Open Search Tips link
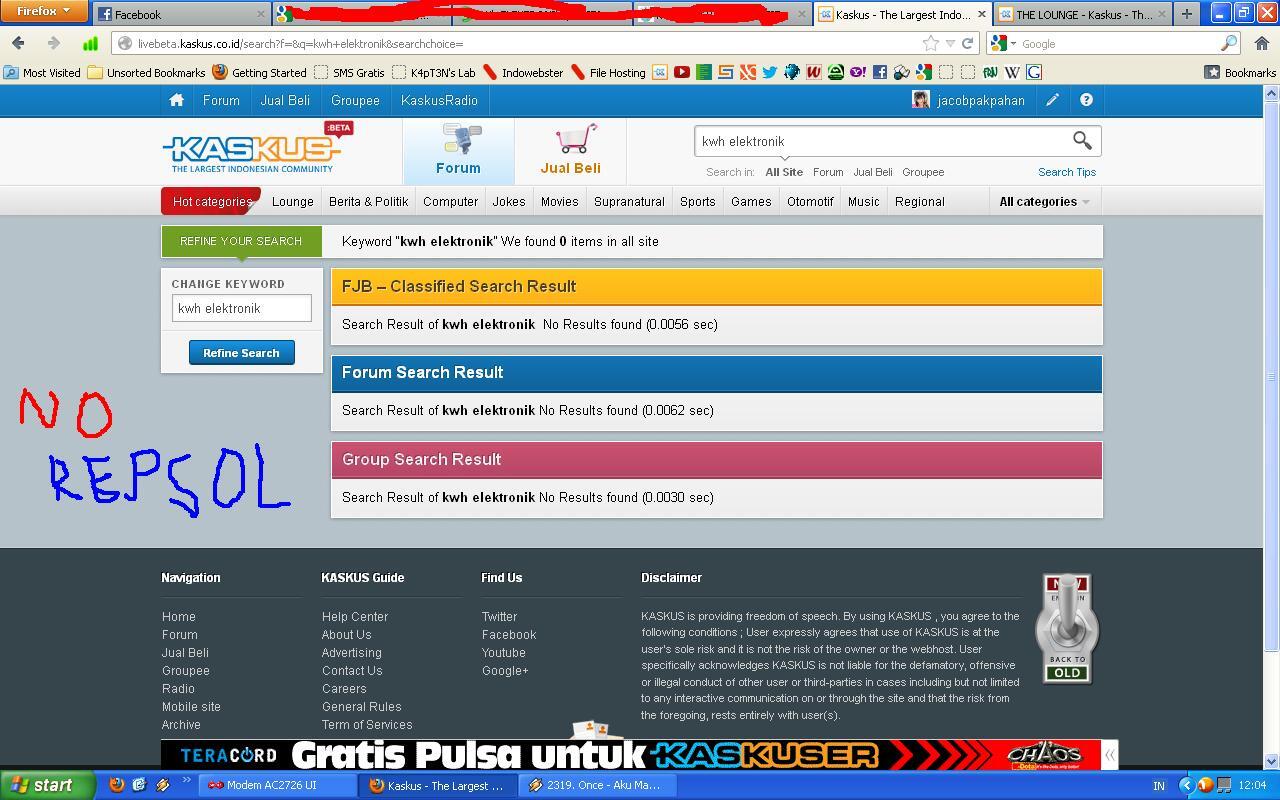The width and height of the screenshot is (1280, 800). (x=1067, y=172)
